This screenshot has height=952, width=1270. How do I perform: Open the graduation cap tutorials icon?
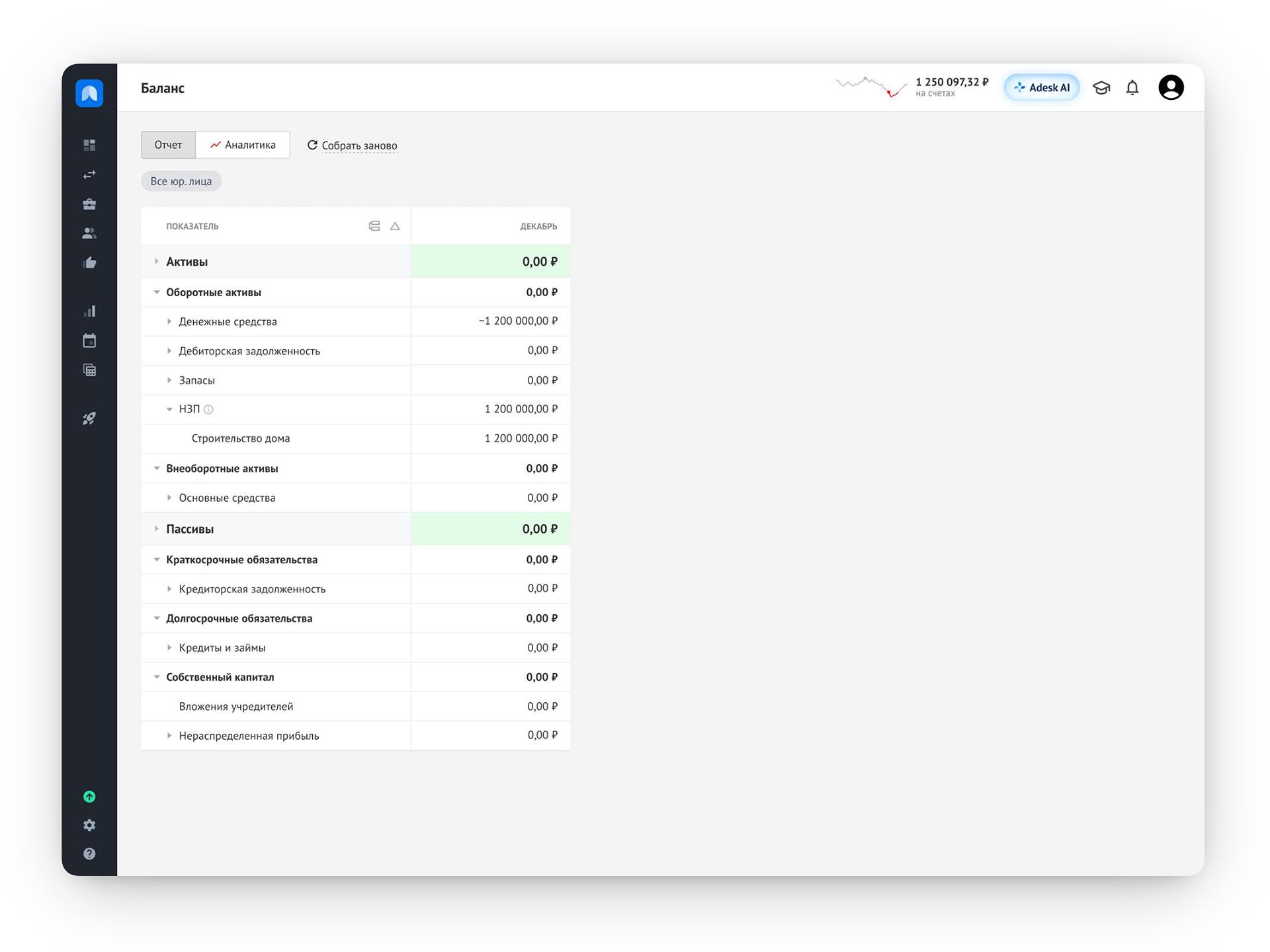tap(1101, 88)
